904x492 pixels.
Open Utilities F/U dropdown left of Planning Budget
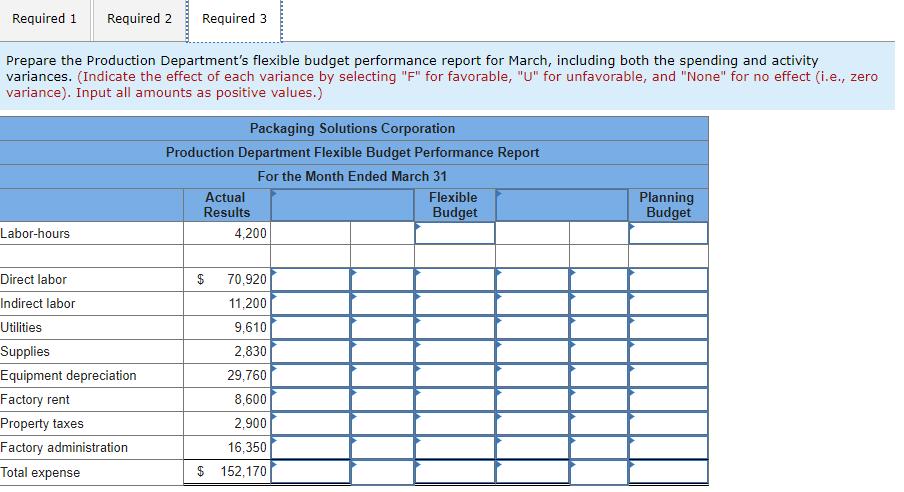(599, 328)
